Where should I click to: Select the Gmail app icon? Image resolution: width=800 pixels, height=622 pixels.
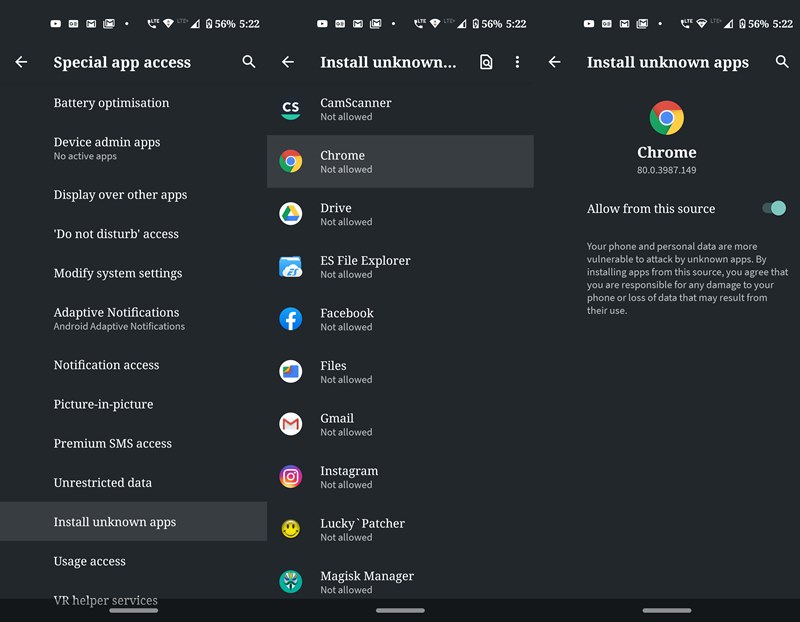290,425
